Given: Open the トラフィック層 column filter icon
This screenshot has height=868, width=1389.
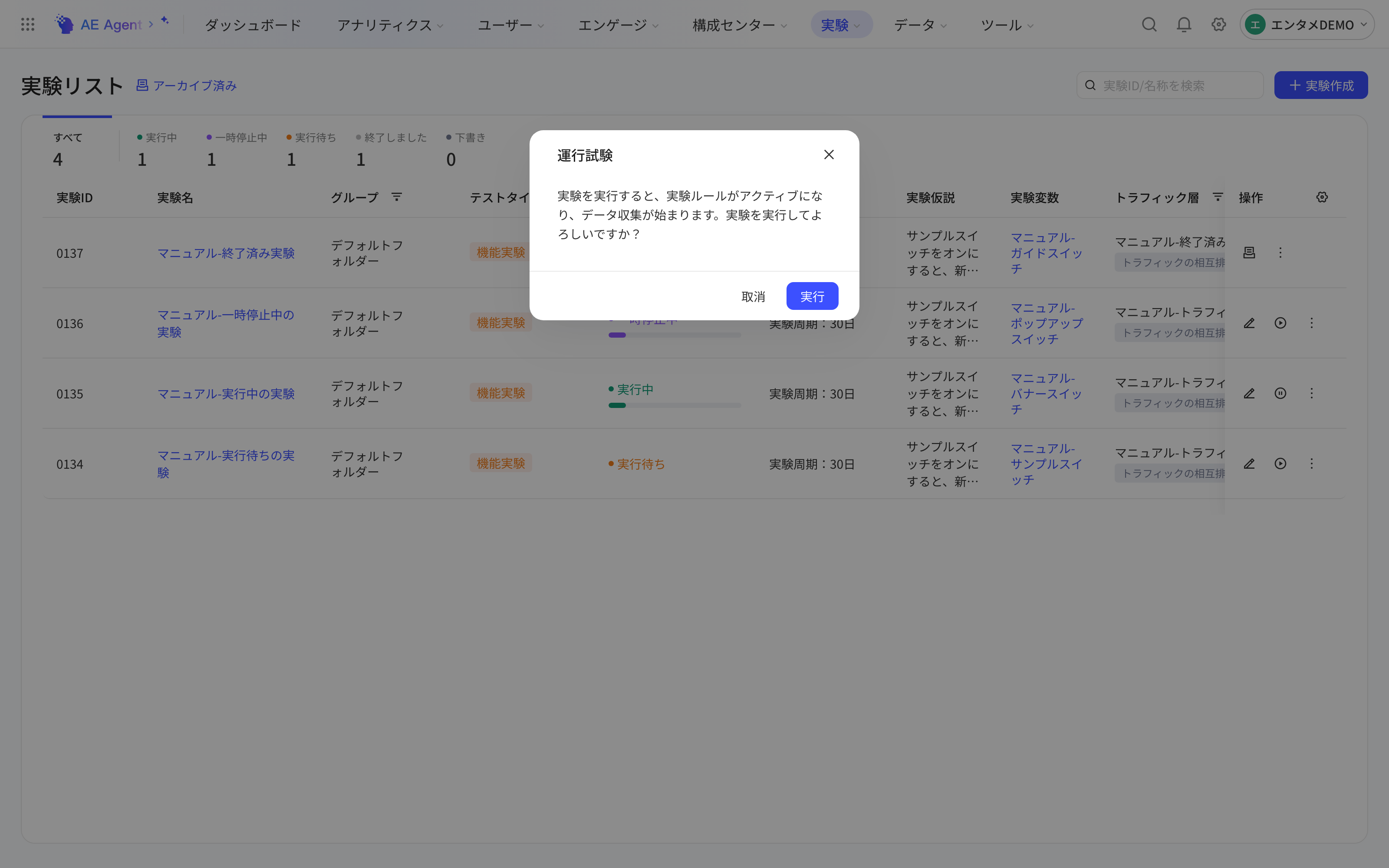Looking at the screenshot, I should (x=1218, y=197).
